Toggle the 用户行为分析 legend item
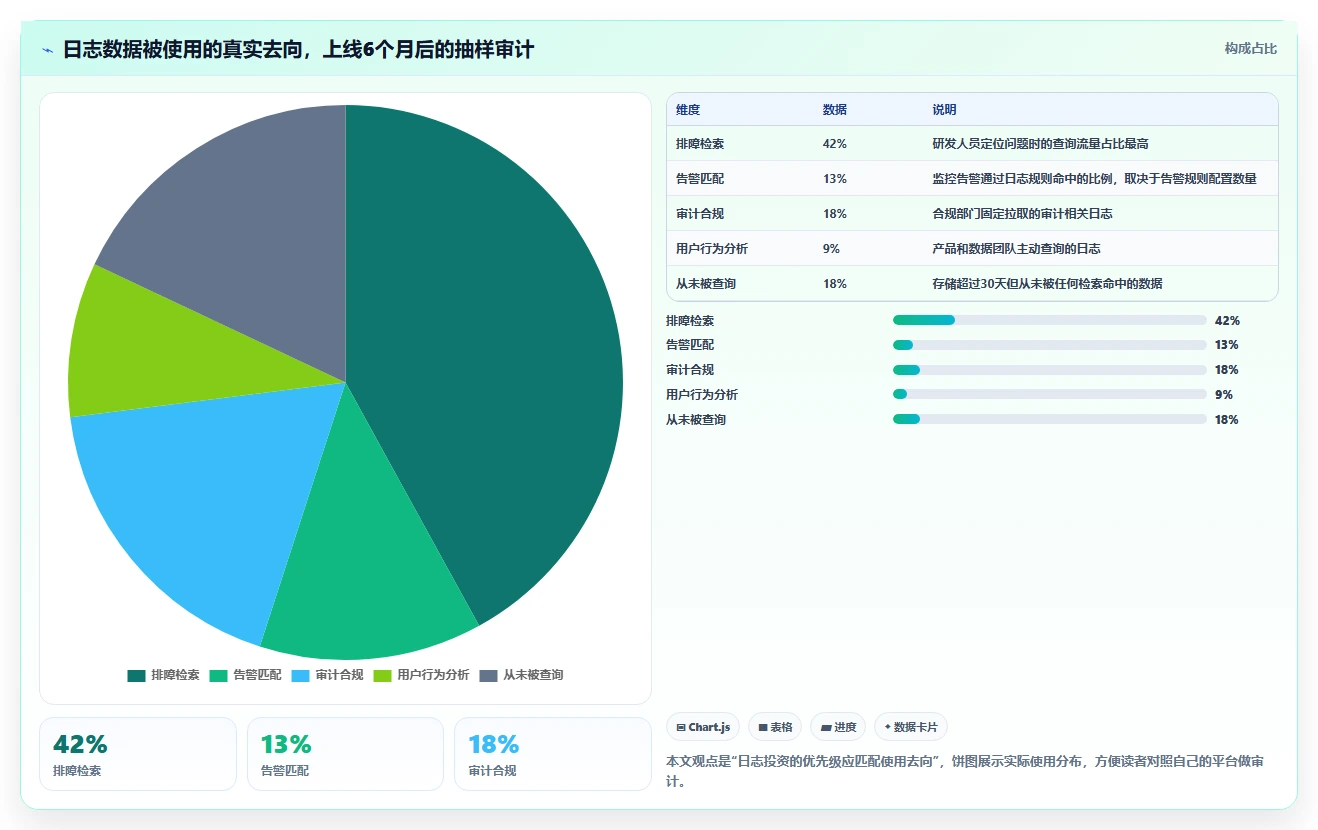Image resolution: width=1318 pixels, height=830 pixels. coord(421,675)
